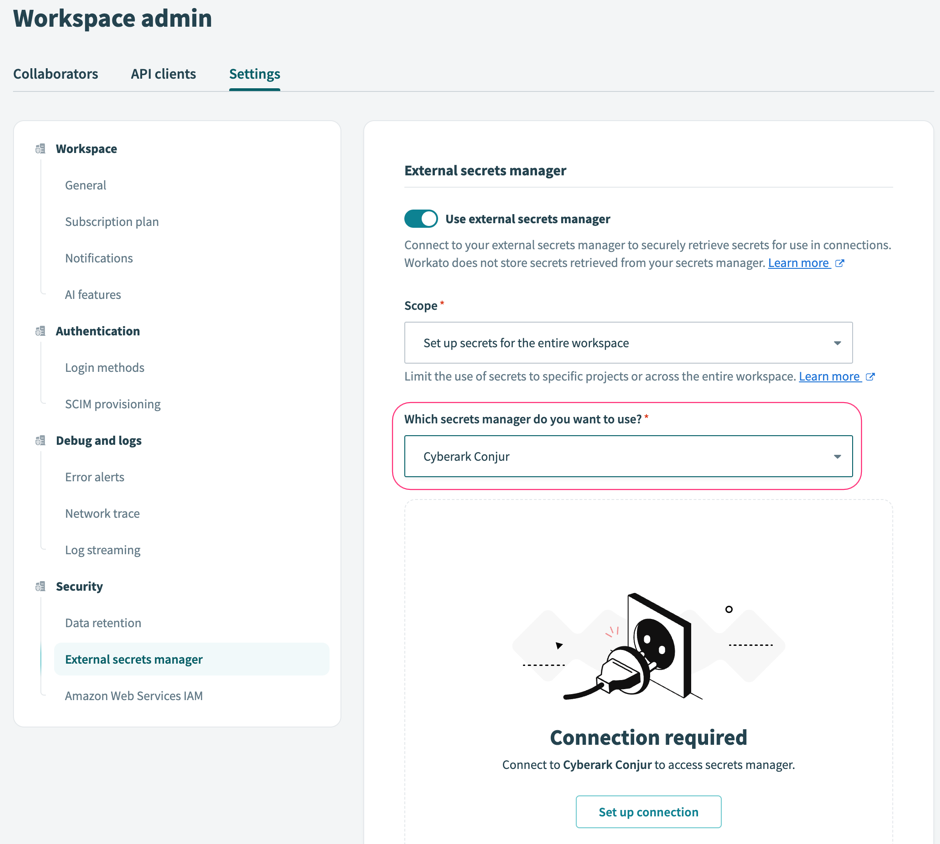Click the Set up connection button
This screenshot has width=940, height=844.
point(648,811)
